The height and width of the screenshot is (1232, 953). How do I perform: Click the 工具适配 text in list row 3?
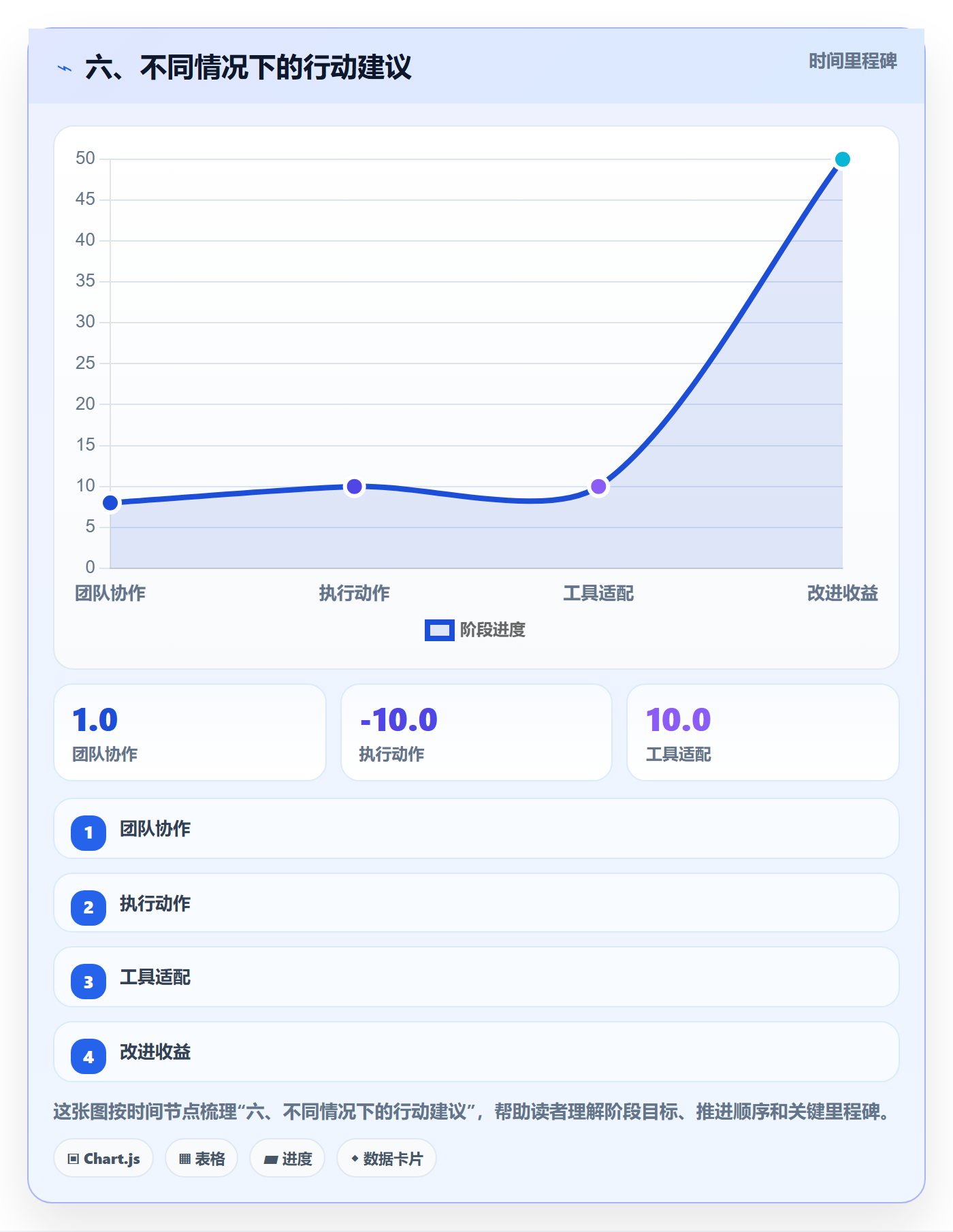[155, 977]
